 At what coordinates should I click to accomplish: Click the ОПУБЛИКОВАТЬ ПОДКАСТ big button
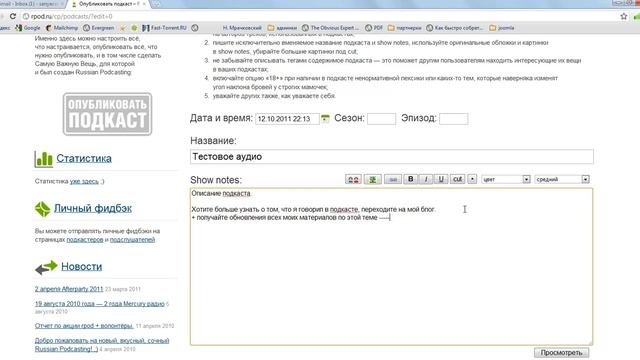coord(107,114)
